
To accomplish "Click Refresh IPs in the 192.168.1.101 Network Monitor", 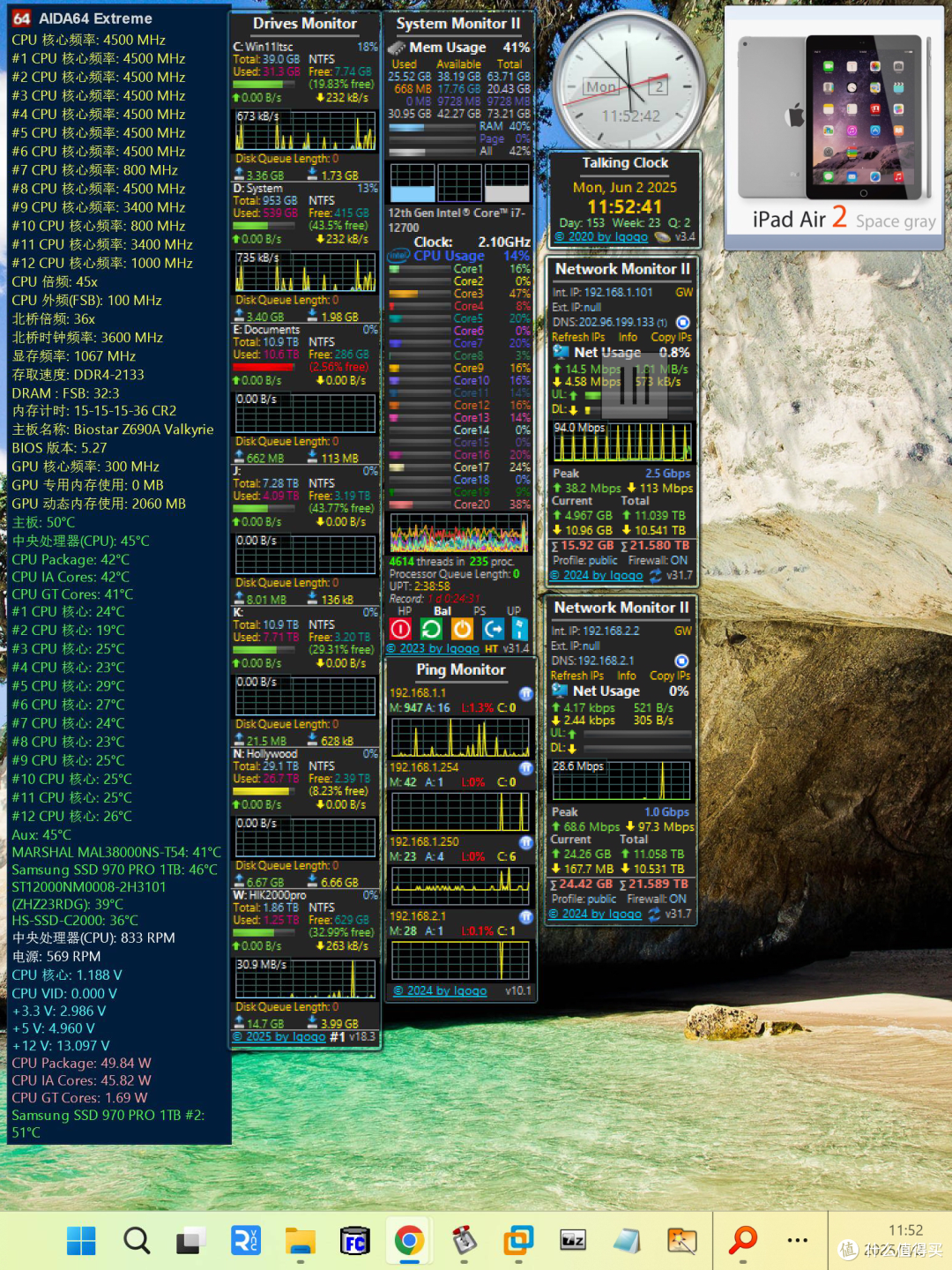I will [578, 337].
